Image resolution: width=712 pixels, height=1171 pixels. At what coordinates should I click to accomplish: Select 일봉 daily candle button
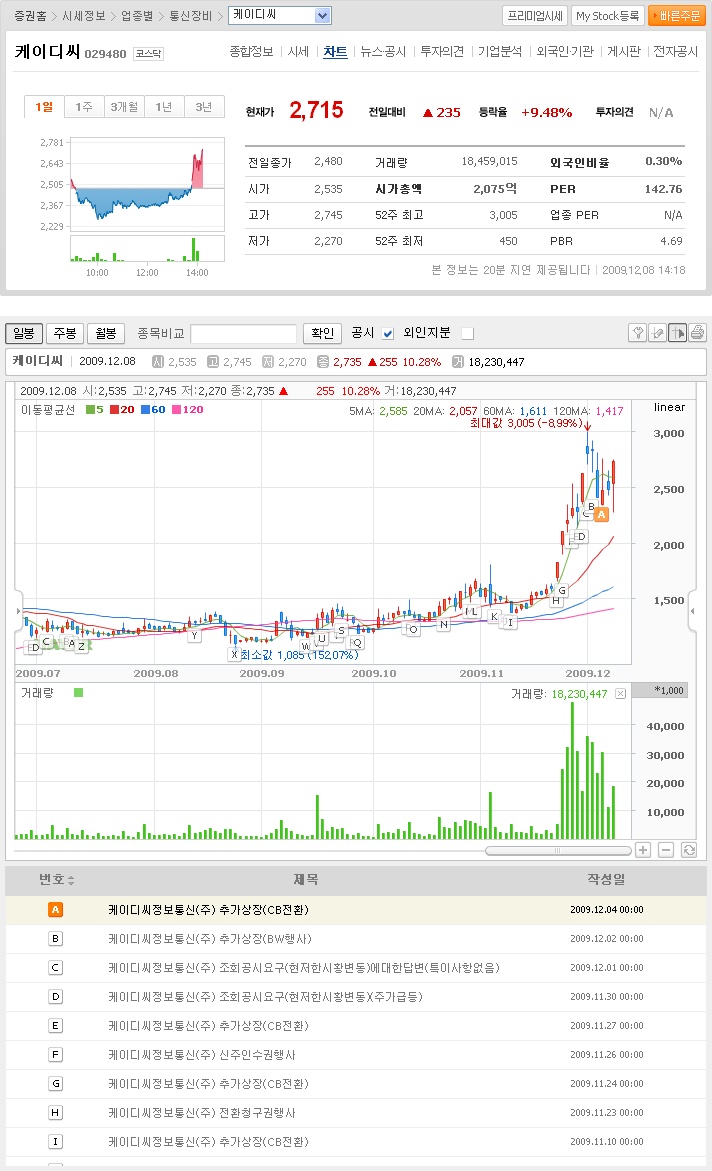(x=24, y=333)
